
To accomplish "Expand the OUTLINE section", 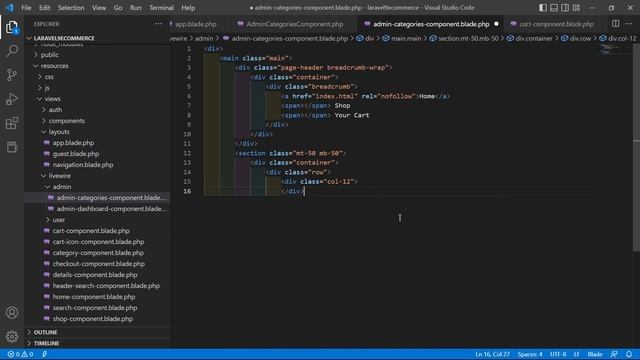I will tap(45, 332).
